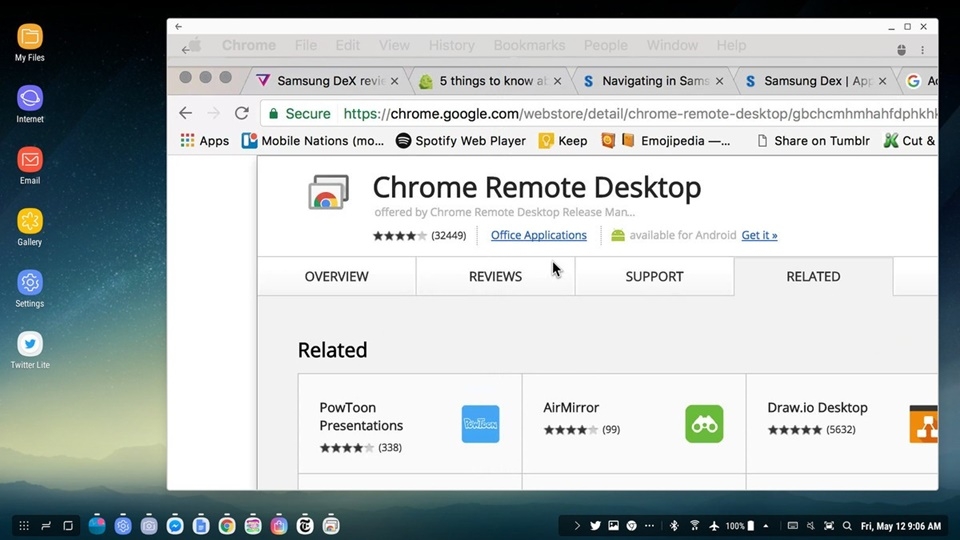Screen dimensions: 960x540
Task: Open Settings gear app in taskbar
Action: 123,525
